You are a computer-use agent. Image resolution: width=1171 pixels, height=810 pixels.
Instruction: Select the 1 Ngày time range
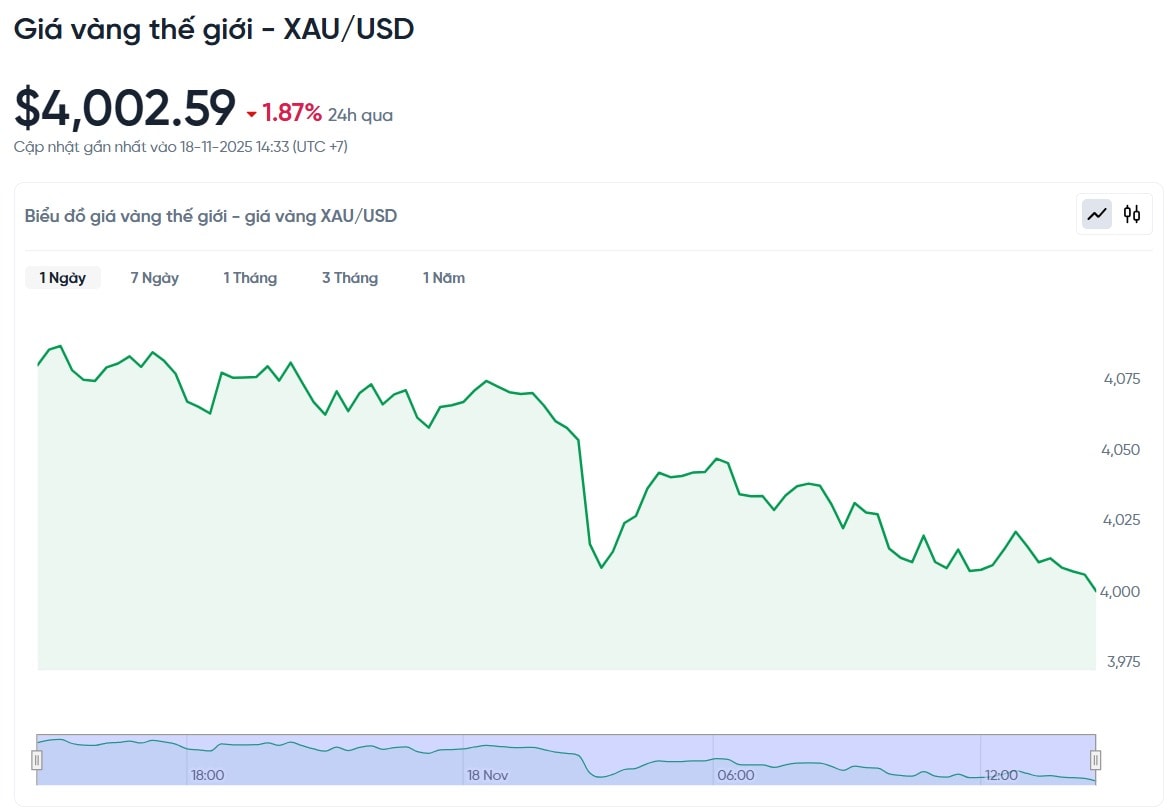point(63,278)
